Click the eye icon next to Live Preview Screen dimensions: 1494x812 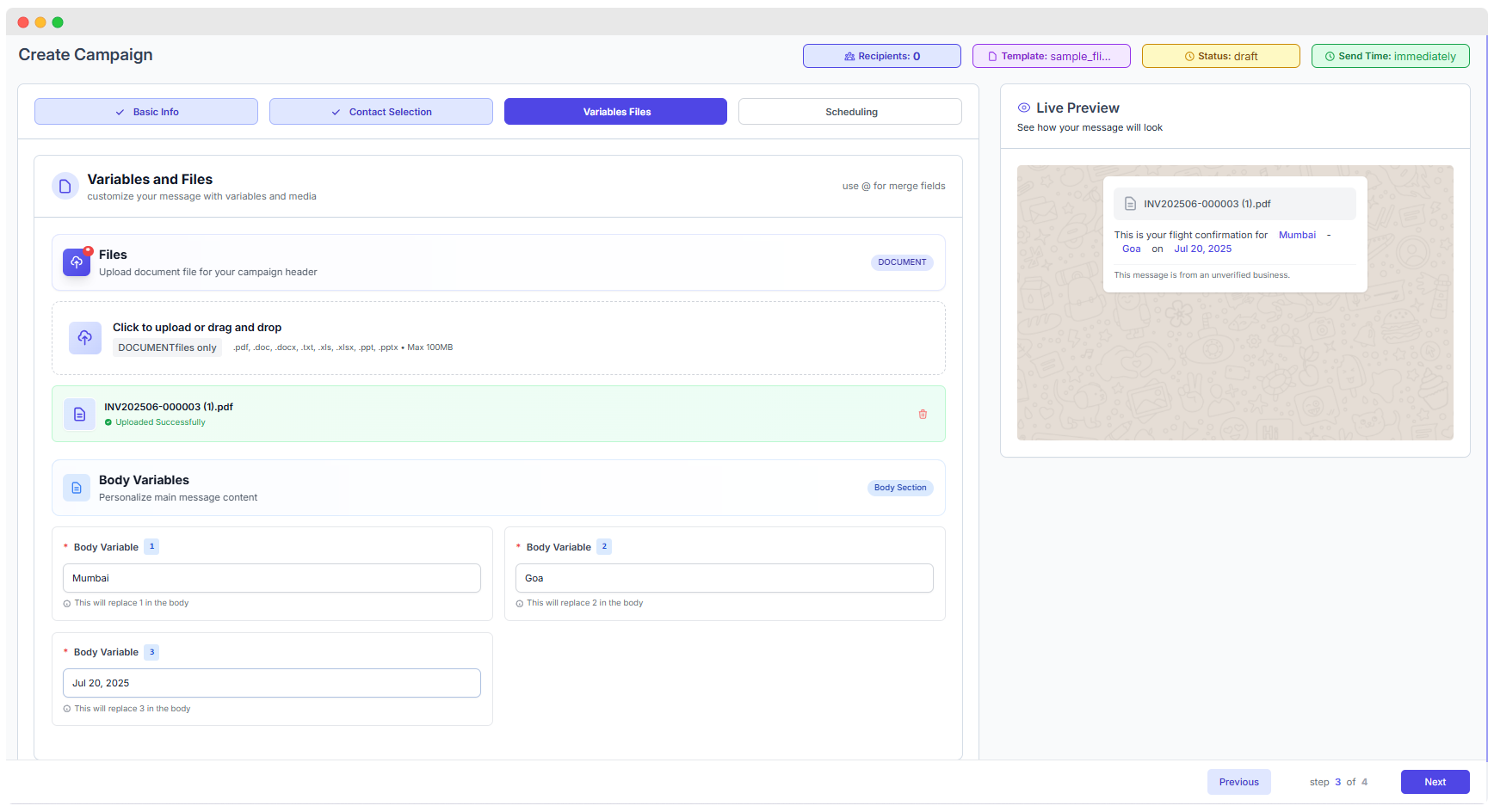tap(1023, 108)
